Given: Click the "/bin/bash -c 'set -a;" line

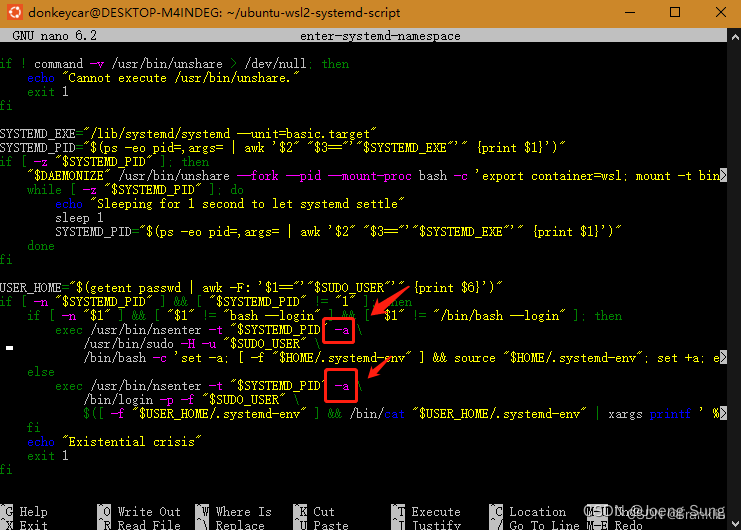Looking at the screenshot, I should click(405, 358).
